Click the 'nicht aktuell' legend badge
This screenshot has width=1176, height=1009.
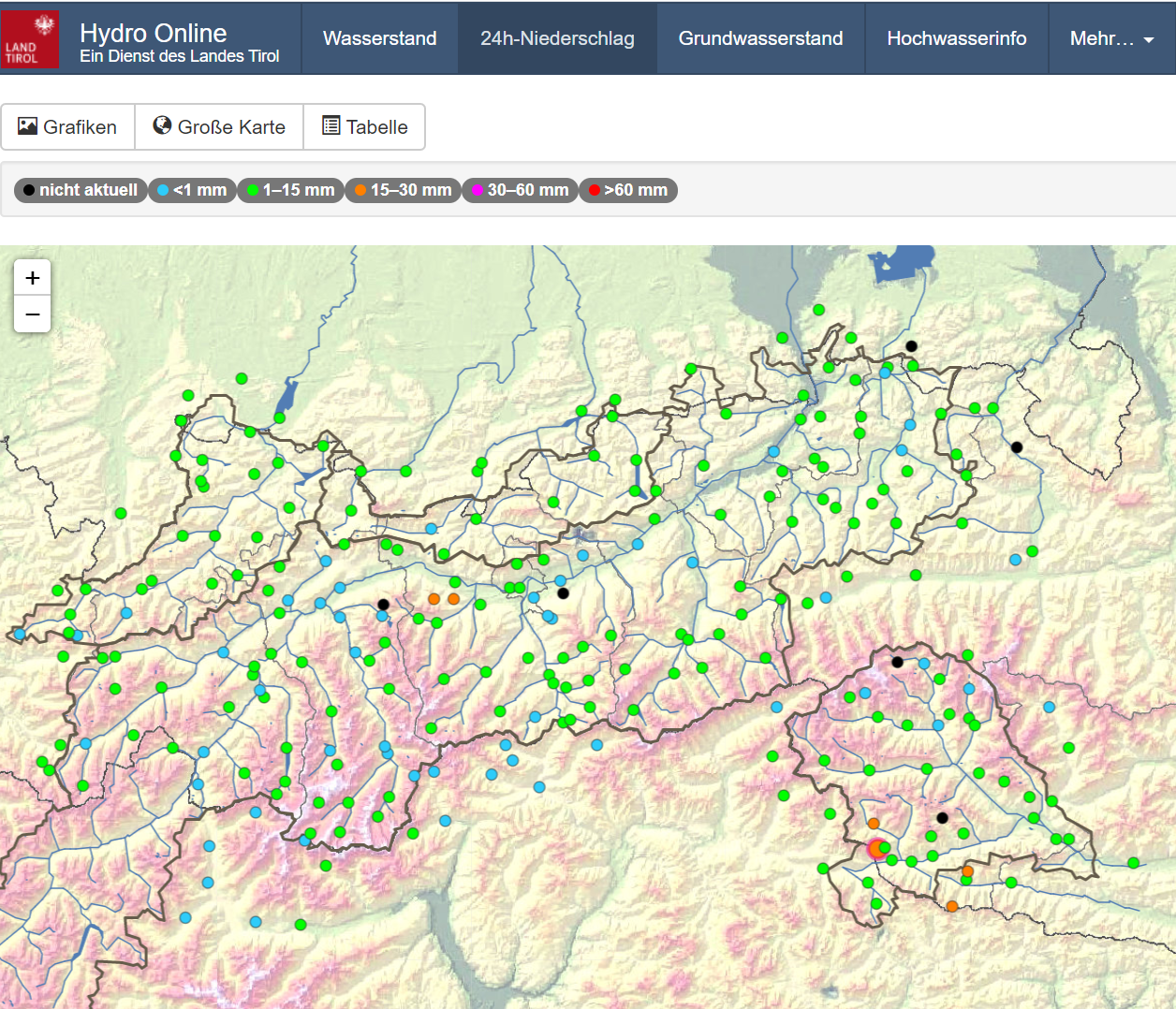(81, 190)
